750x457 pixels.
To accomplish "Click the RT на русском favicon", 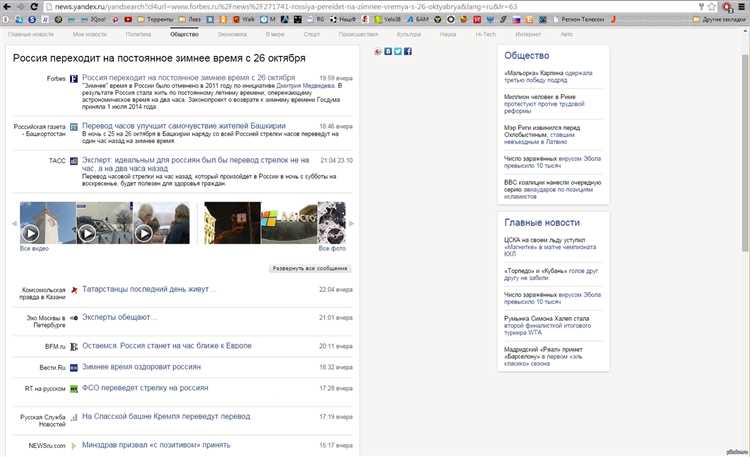I will [x=74, y=388].
